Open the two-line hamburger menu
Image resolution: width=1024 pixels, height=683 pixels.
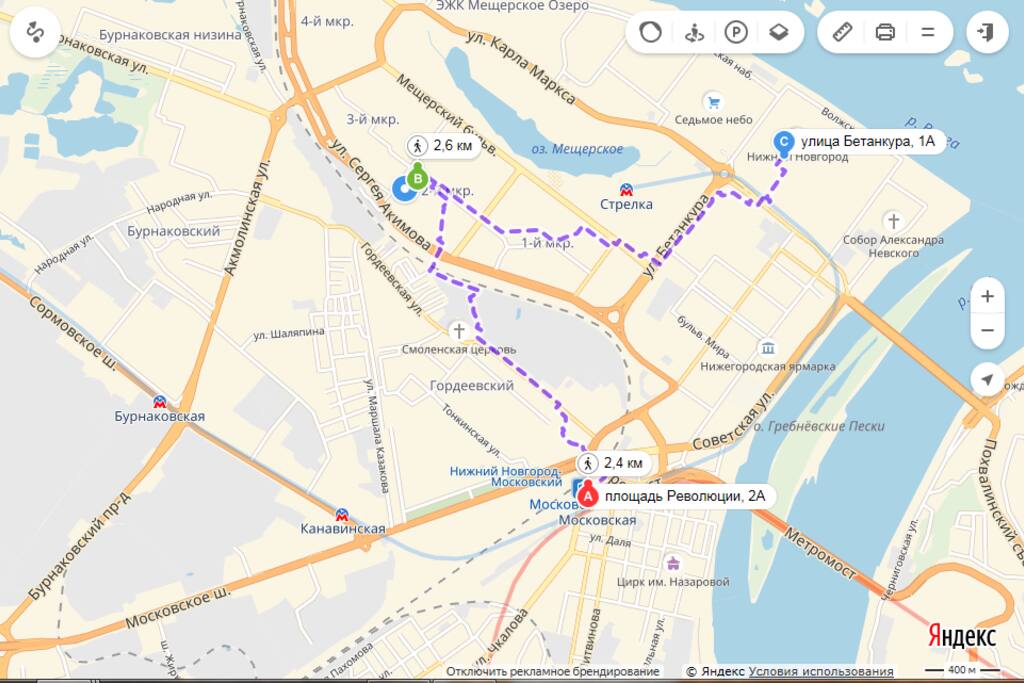coord(928,31)
